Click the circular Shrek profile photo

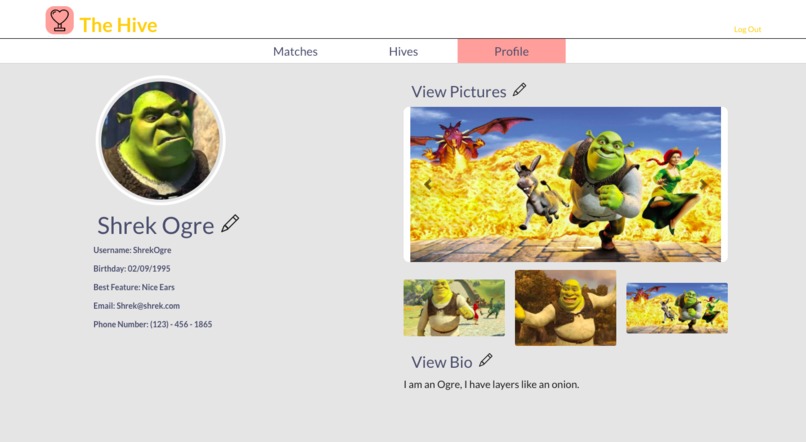pos(160,140)
